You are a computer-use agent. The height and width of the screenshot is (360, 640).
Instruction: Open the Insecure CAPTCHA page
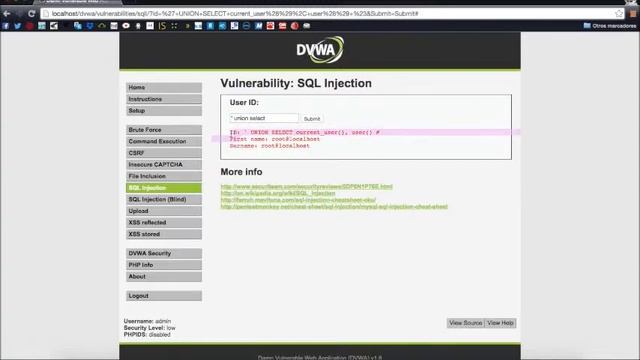coord(164,164)
